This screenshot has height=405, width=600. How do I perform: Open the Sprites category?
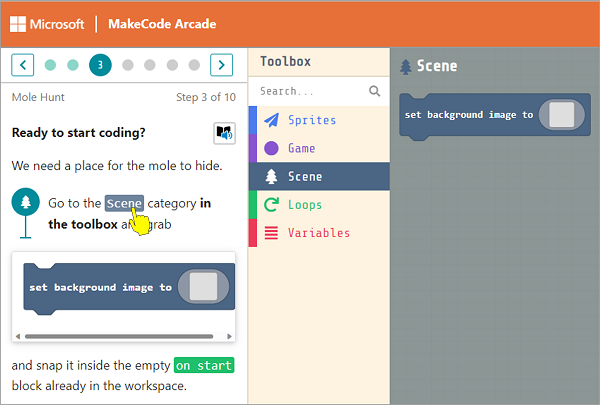[x=319, y=120]
